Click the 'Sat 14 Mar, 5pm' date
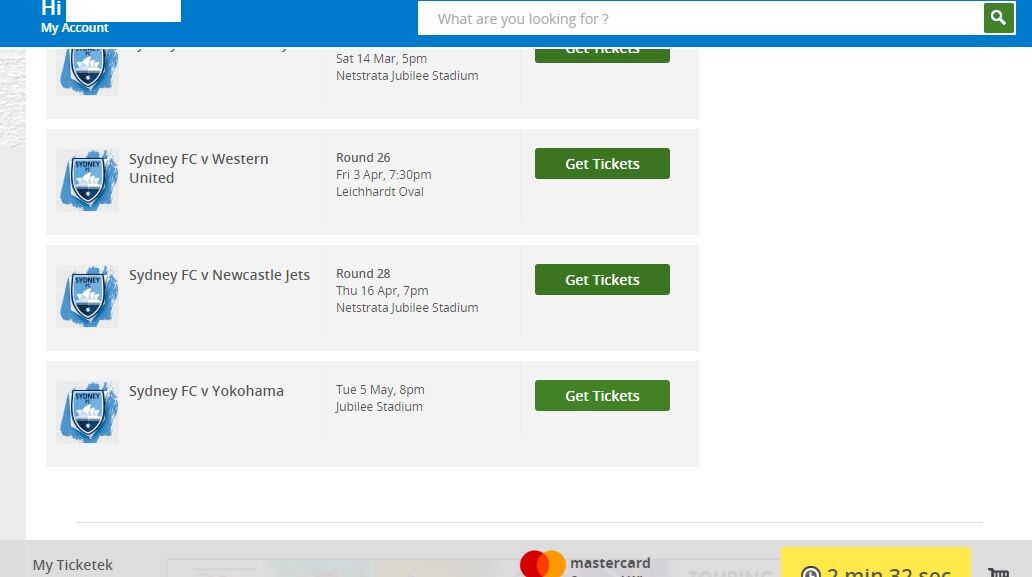This screenshot has height=577, width=1032. point(381,59)
